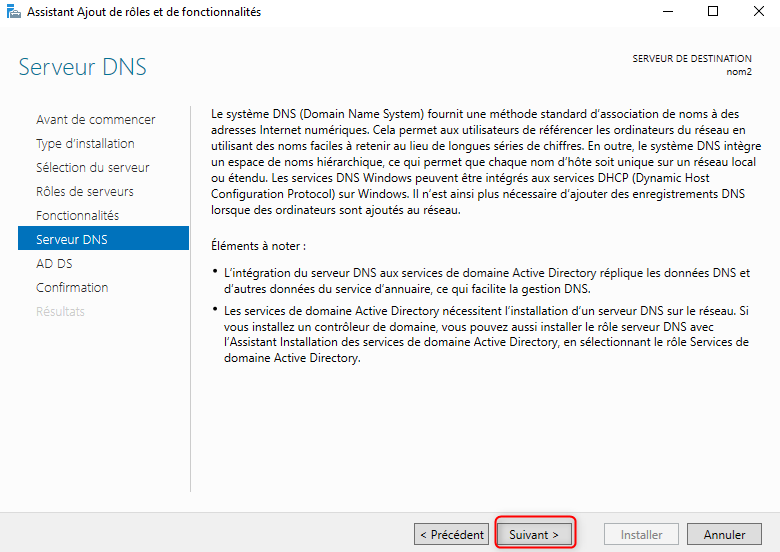Click the wizard icon in title bar

pyautogui.click(x=13, y=11)
